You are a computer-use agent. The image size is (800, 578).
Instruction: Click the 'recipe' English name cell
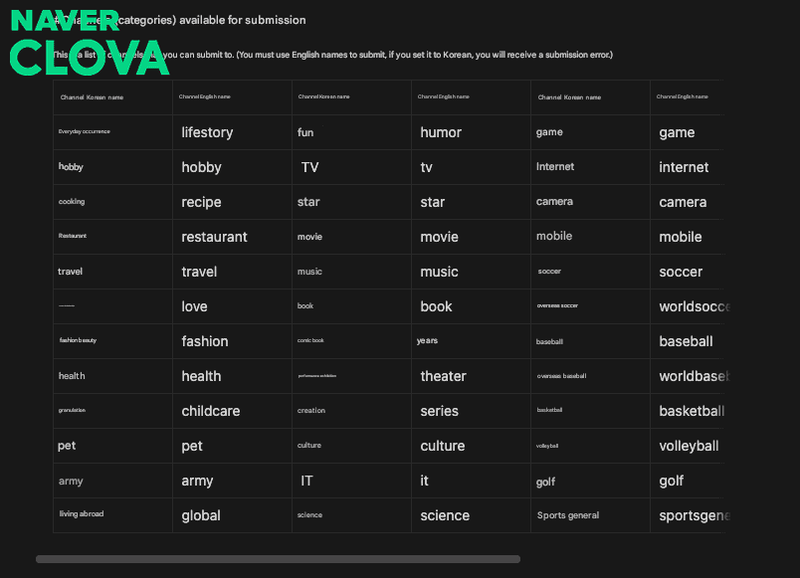pyautogui.click(x=232, y=202)
